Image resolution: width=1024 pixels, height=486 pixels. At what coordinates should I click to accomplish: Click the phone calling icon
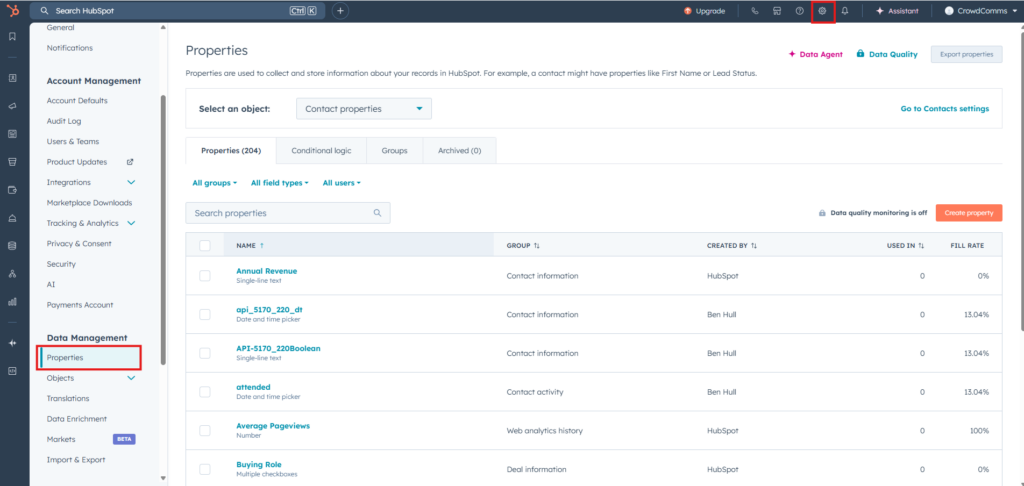pyautogui.click(x=754, y=11)
